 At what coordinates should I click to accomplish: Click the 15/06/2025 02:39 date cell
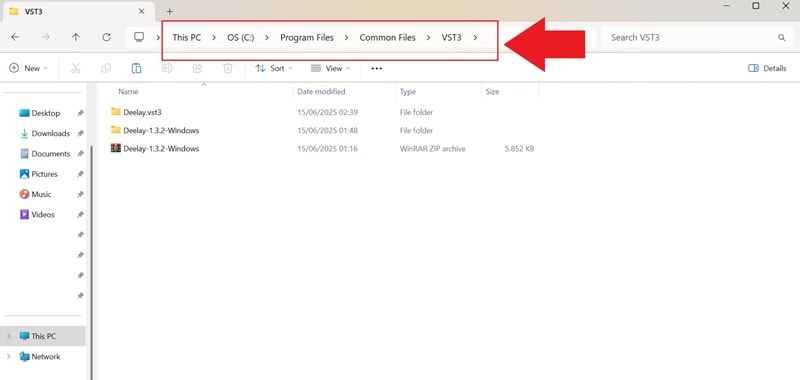coord(328,112)
